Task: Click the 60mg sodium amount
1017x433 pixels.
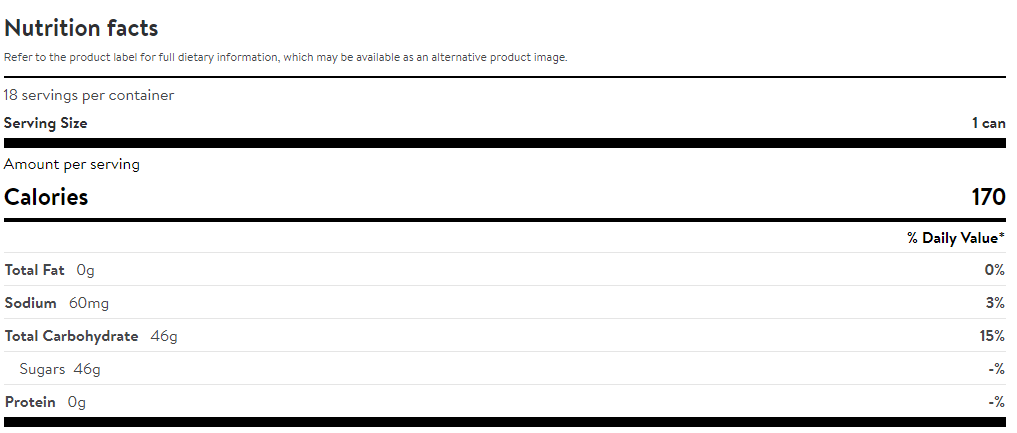Action: tap(89, 303)
